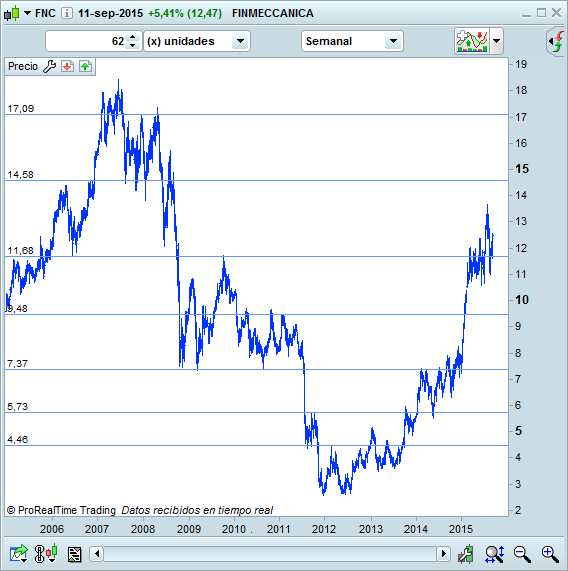Screen dimensions: 568x571
Task: Open the instrument info icon next to FNC
Action: [67, 13]
